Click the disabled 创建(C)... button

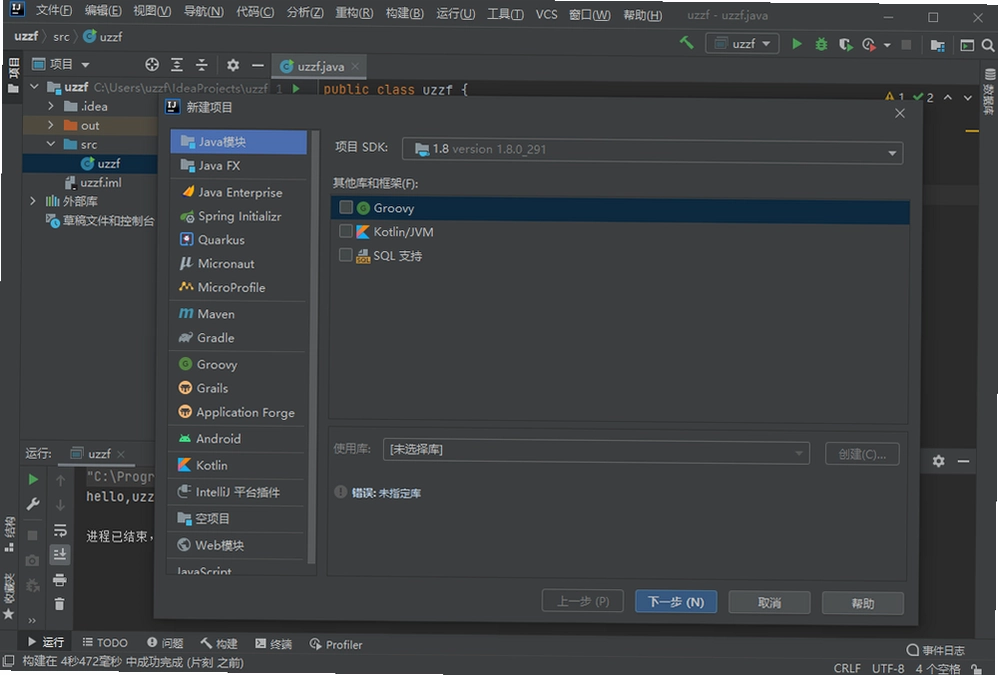[x=862, y=454]
